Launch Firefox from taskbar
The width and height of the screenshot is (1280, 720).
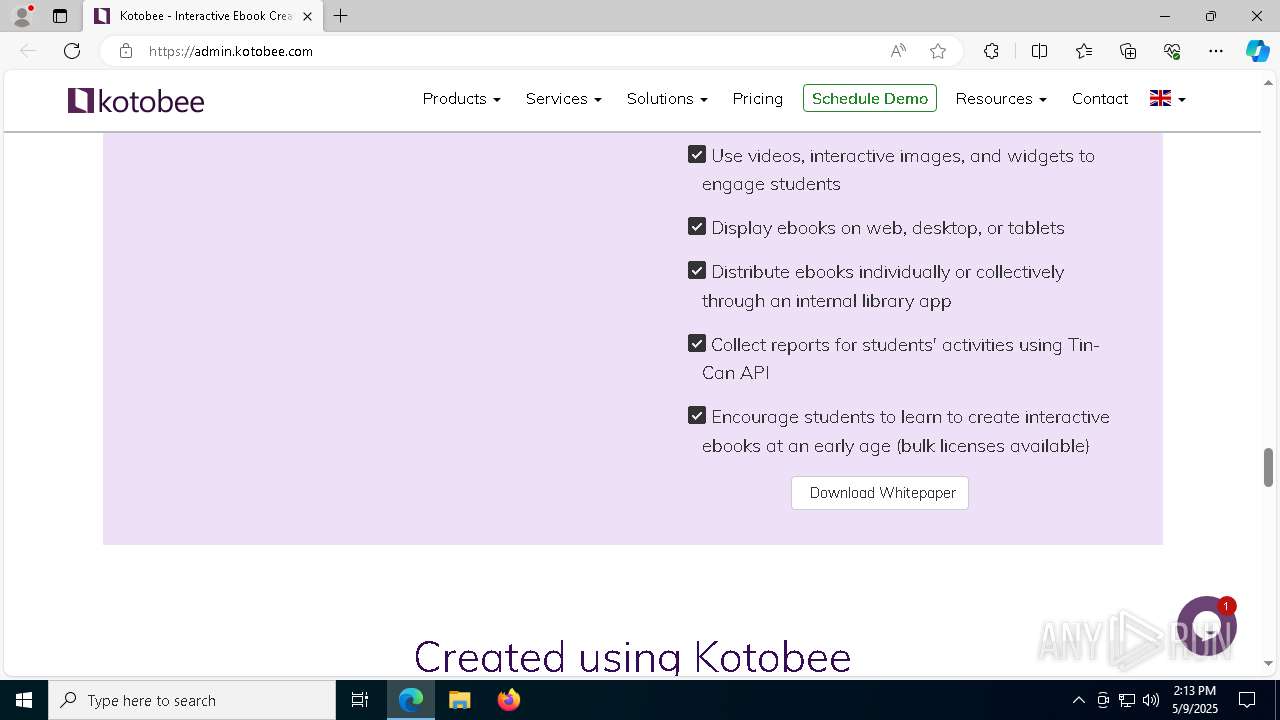pyautogui.click(x=509, y=700)
